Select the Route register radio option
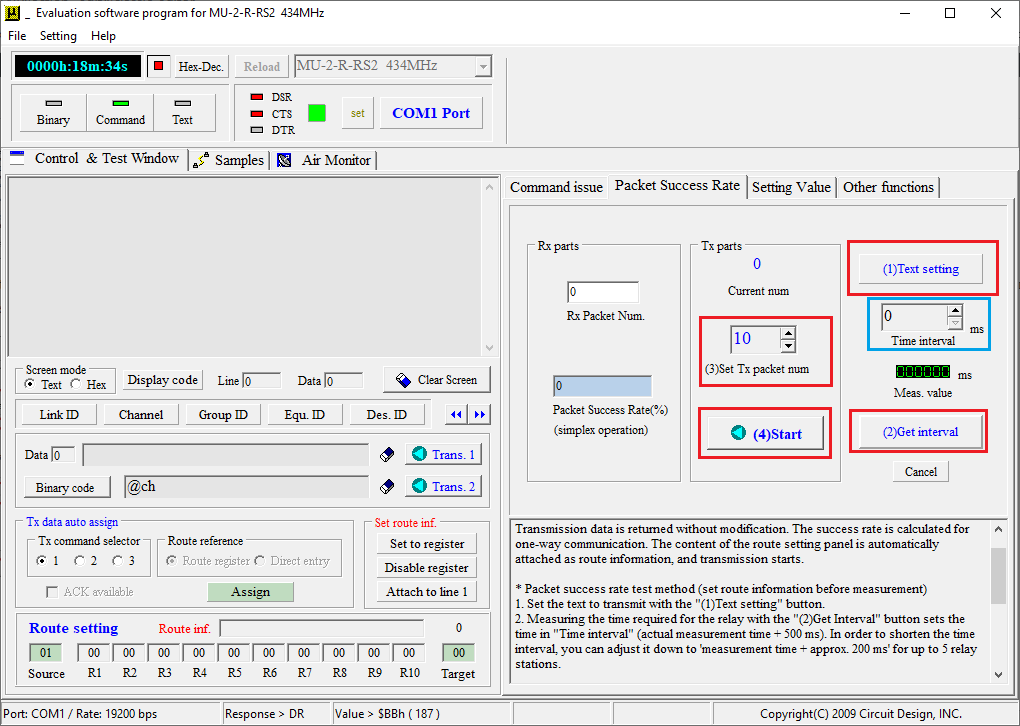 point(172,560)
